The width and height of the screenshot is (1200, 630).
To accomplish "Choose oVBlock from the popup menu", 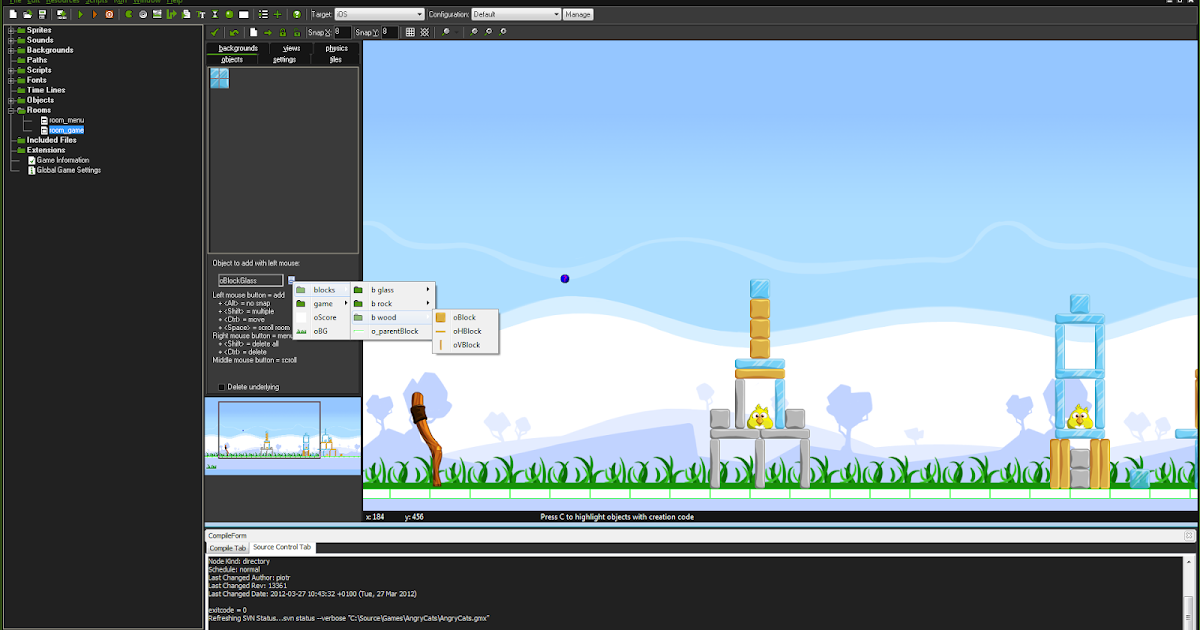I will (x=465, y=345).
